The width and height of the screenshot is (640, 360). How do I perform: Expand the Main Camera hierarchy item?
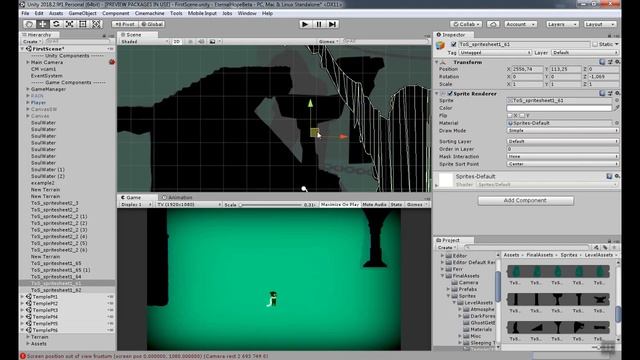[x=28, y=62]
